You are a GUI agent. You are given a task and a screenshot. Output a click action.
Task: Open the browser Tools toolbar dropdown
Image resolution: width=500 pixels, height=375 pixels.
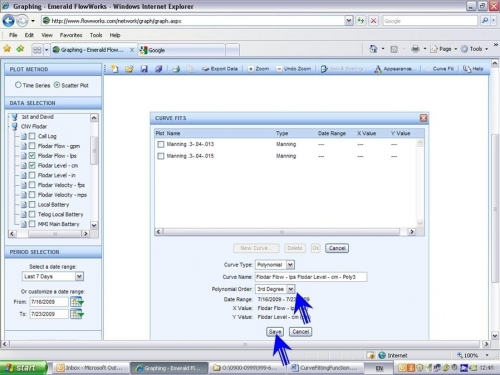click(x=475, y=49)
